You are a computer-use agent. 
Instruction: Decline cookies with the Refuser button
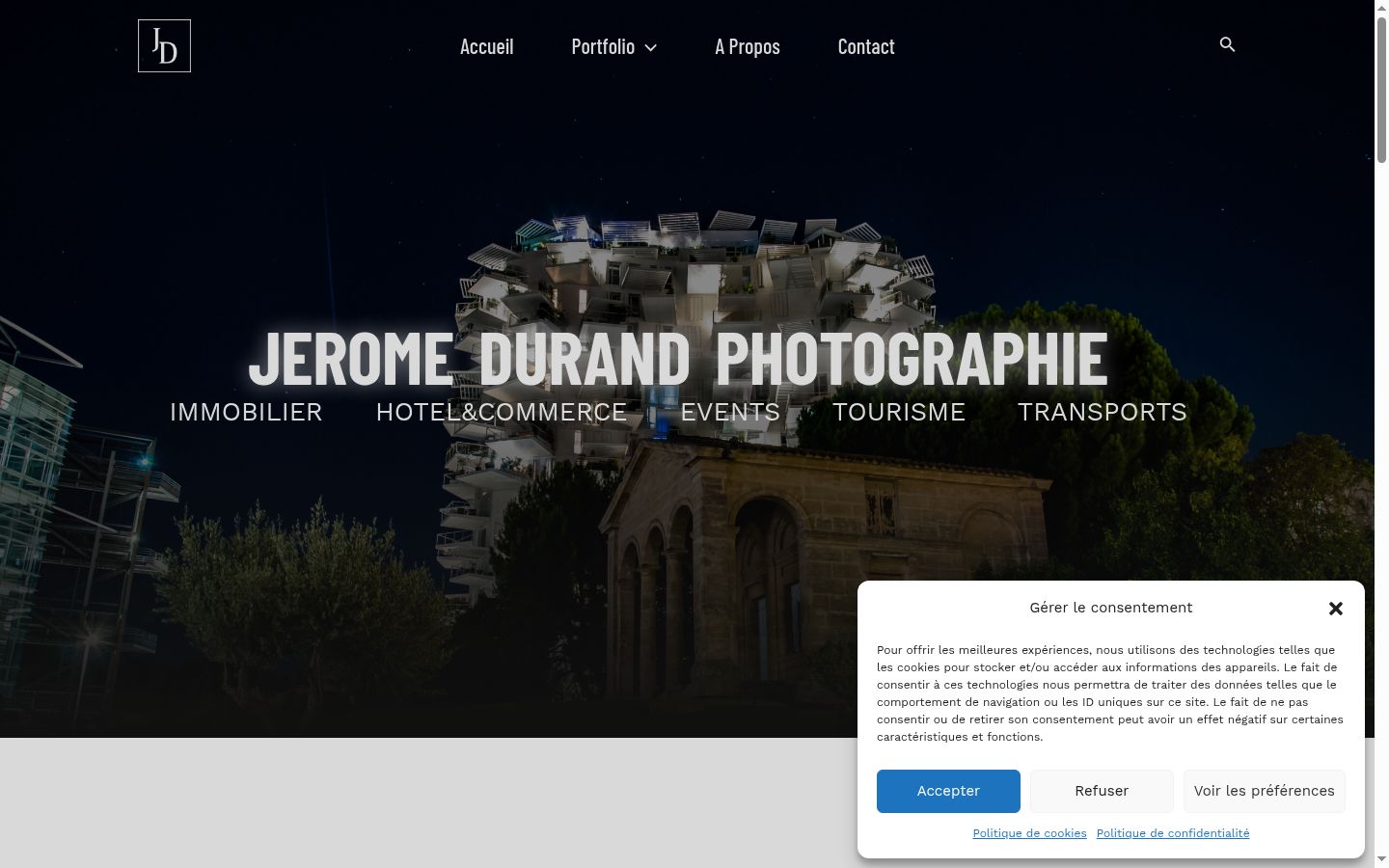click(x=1102, y=791)
